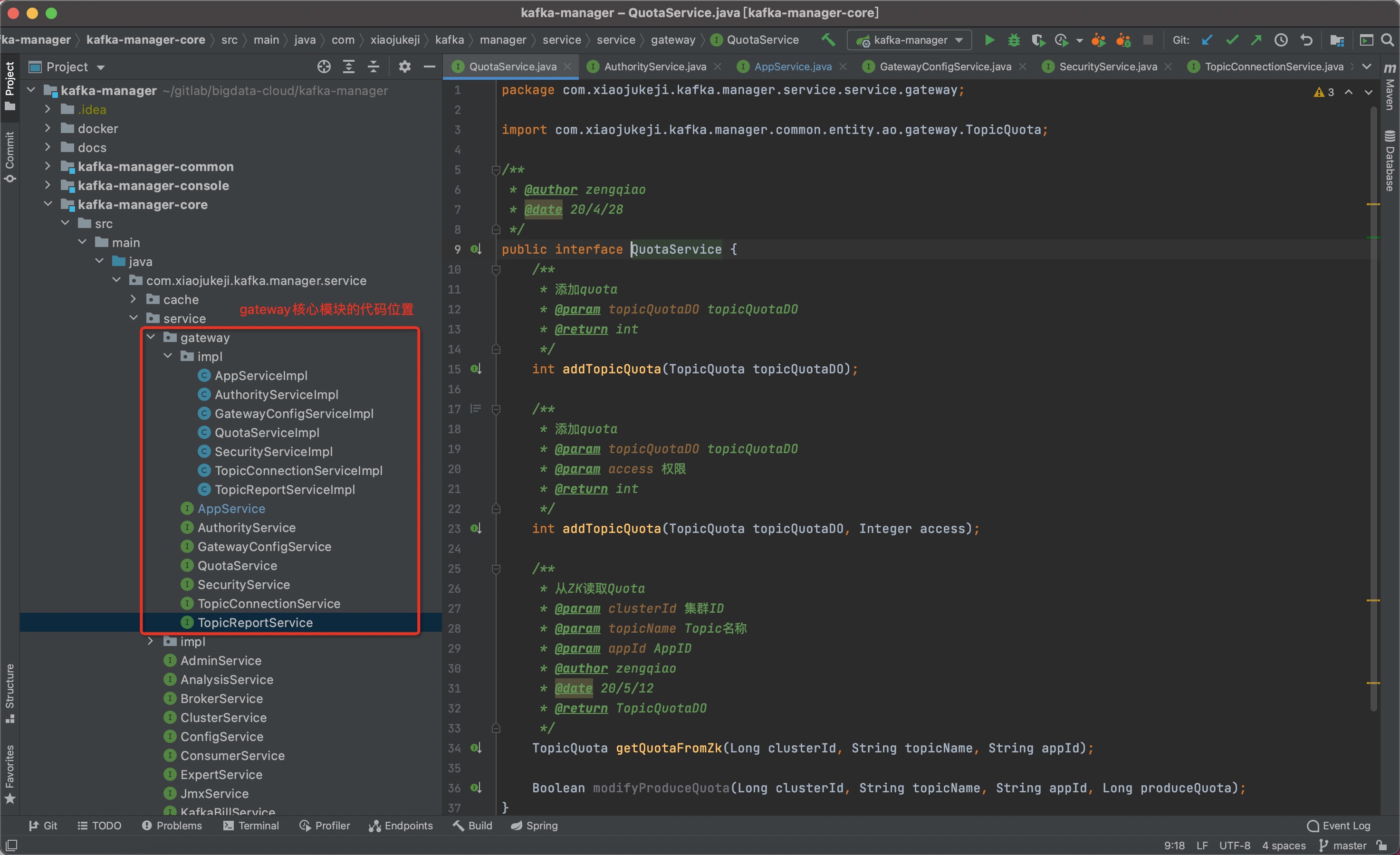Toggle tool window quick-access button bottom-left
The width and height of the screenshot is (1400, 855).
click(x=11, y=845)
